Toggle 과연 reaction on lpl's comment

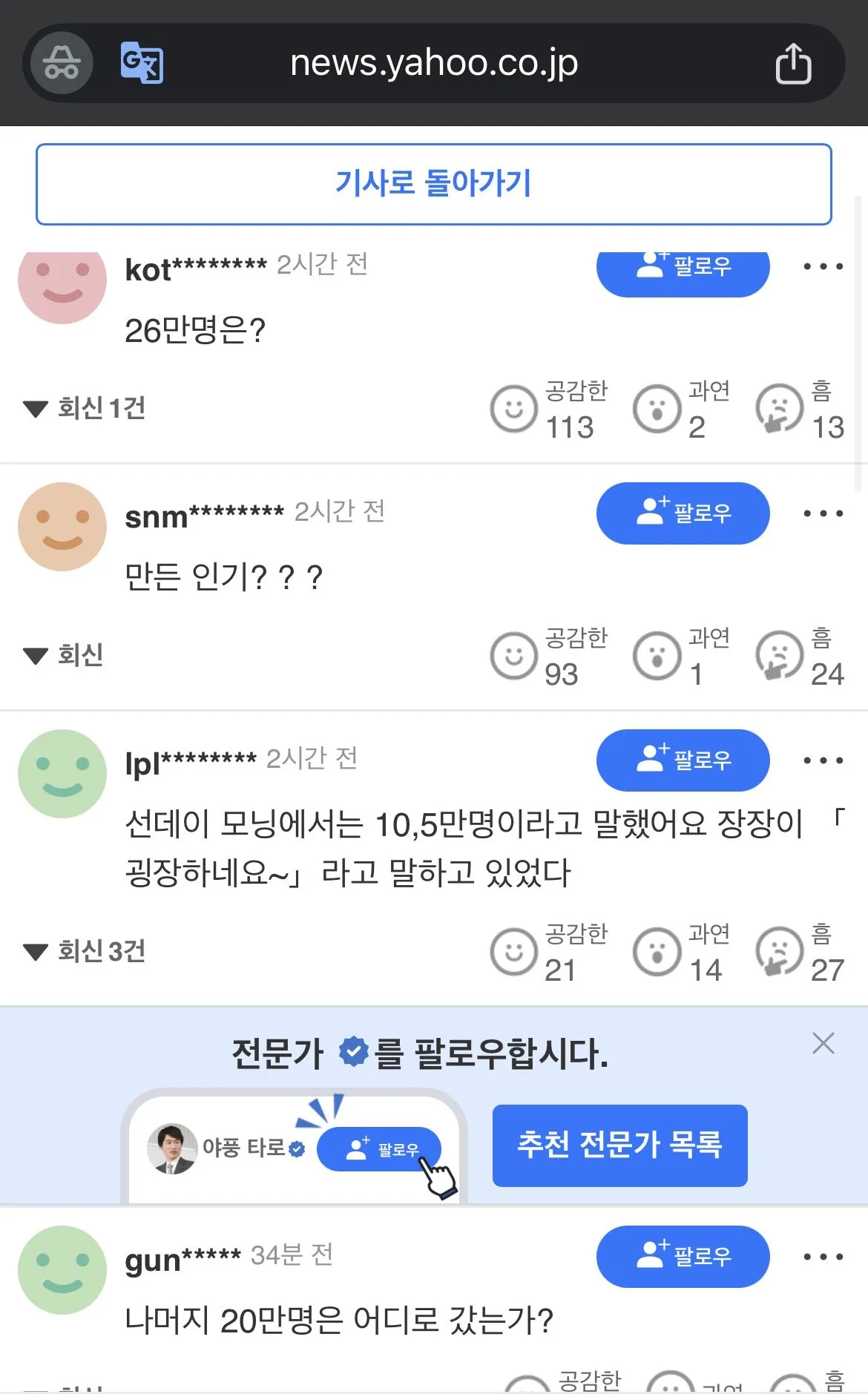point(657,951)
